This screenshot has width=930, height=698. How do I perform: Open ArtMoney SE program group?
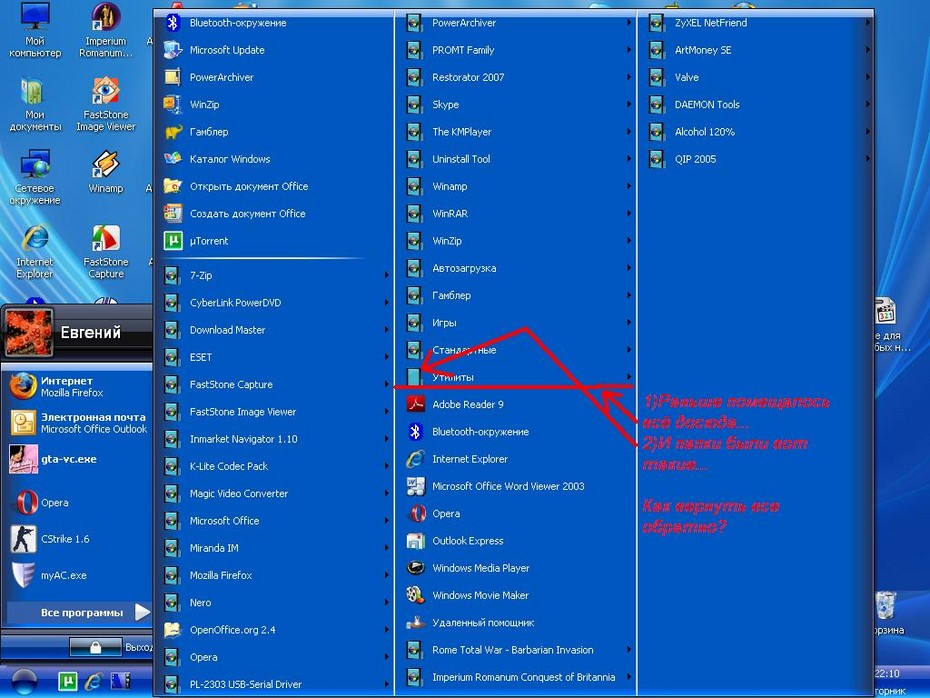pyautogui.click(x=757, y=50)
